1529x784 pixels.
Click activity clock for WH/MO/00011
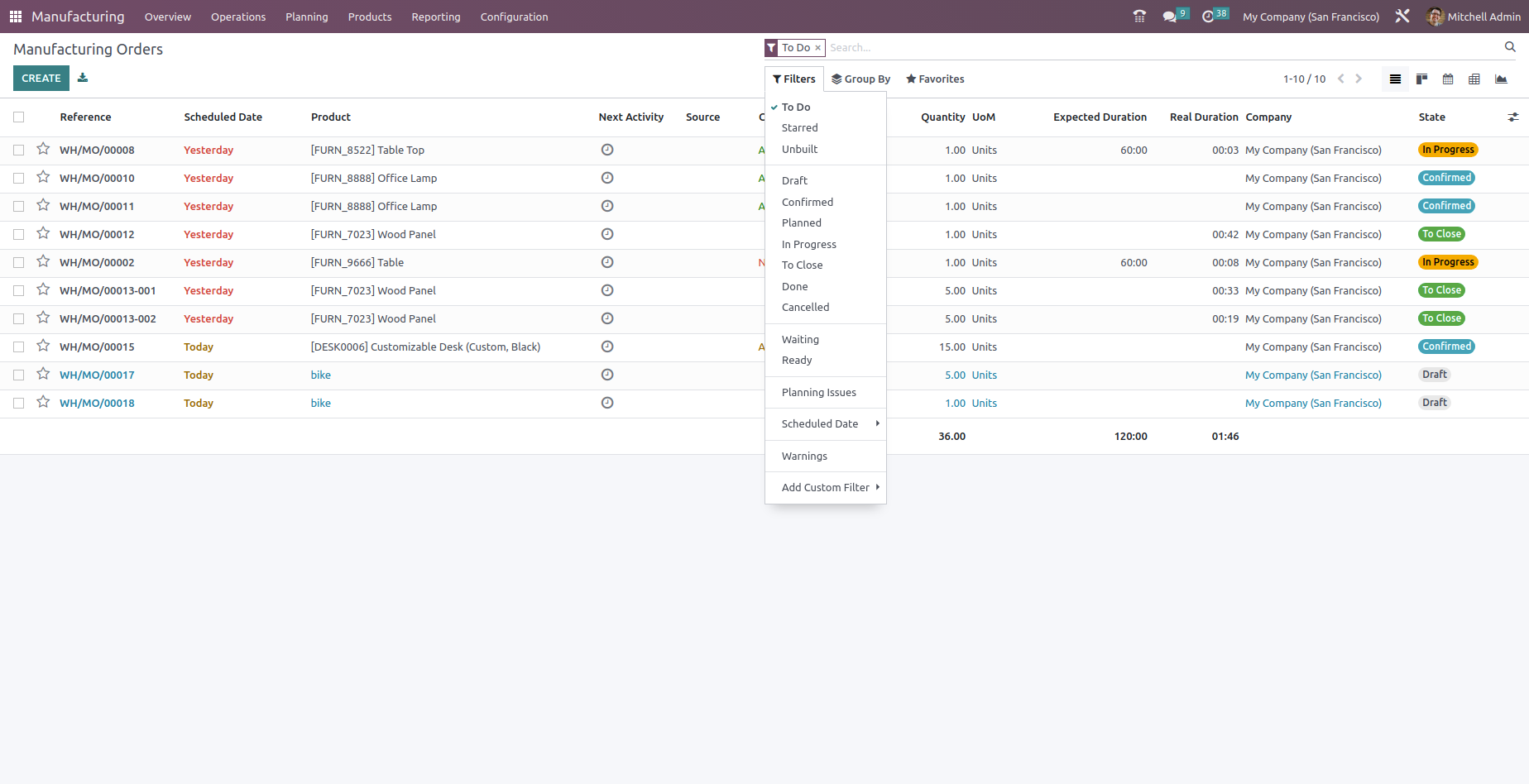607,206
